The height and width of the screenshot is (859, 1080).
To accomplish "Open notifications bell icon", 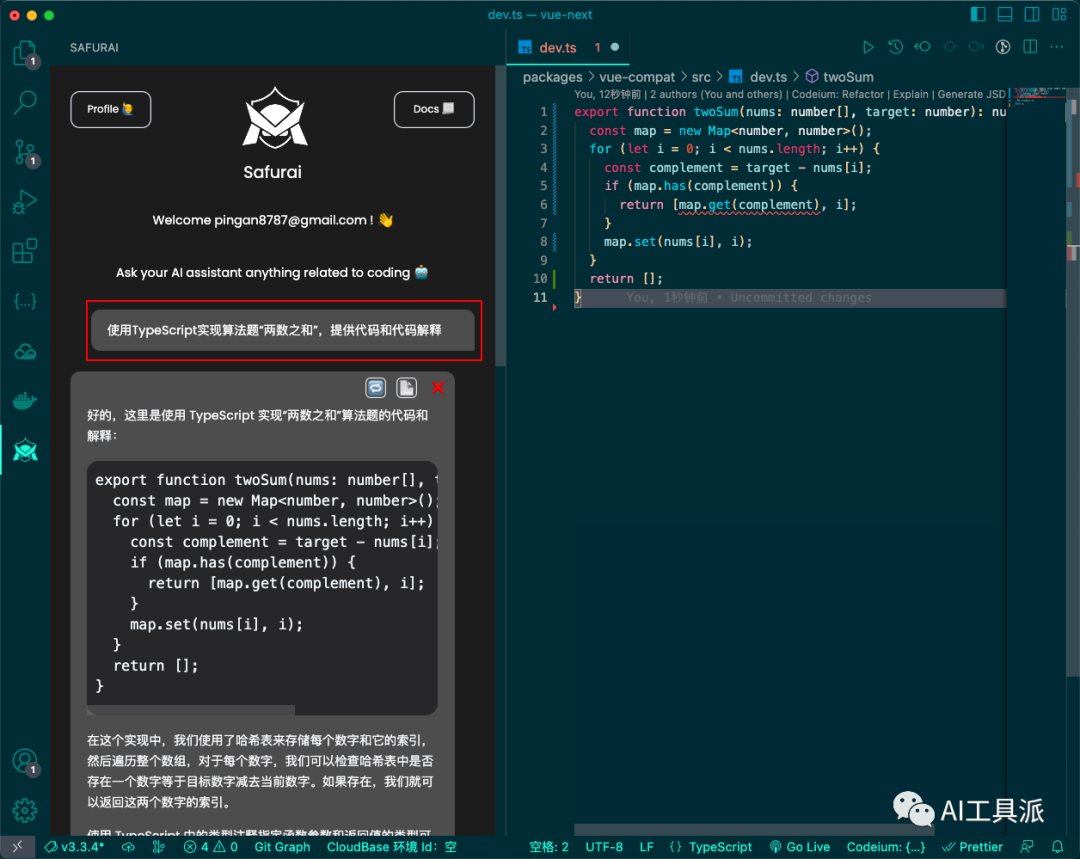I will point(1057,847).
